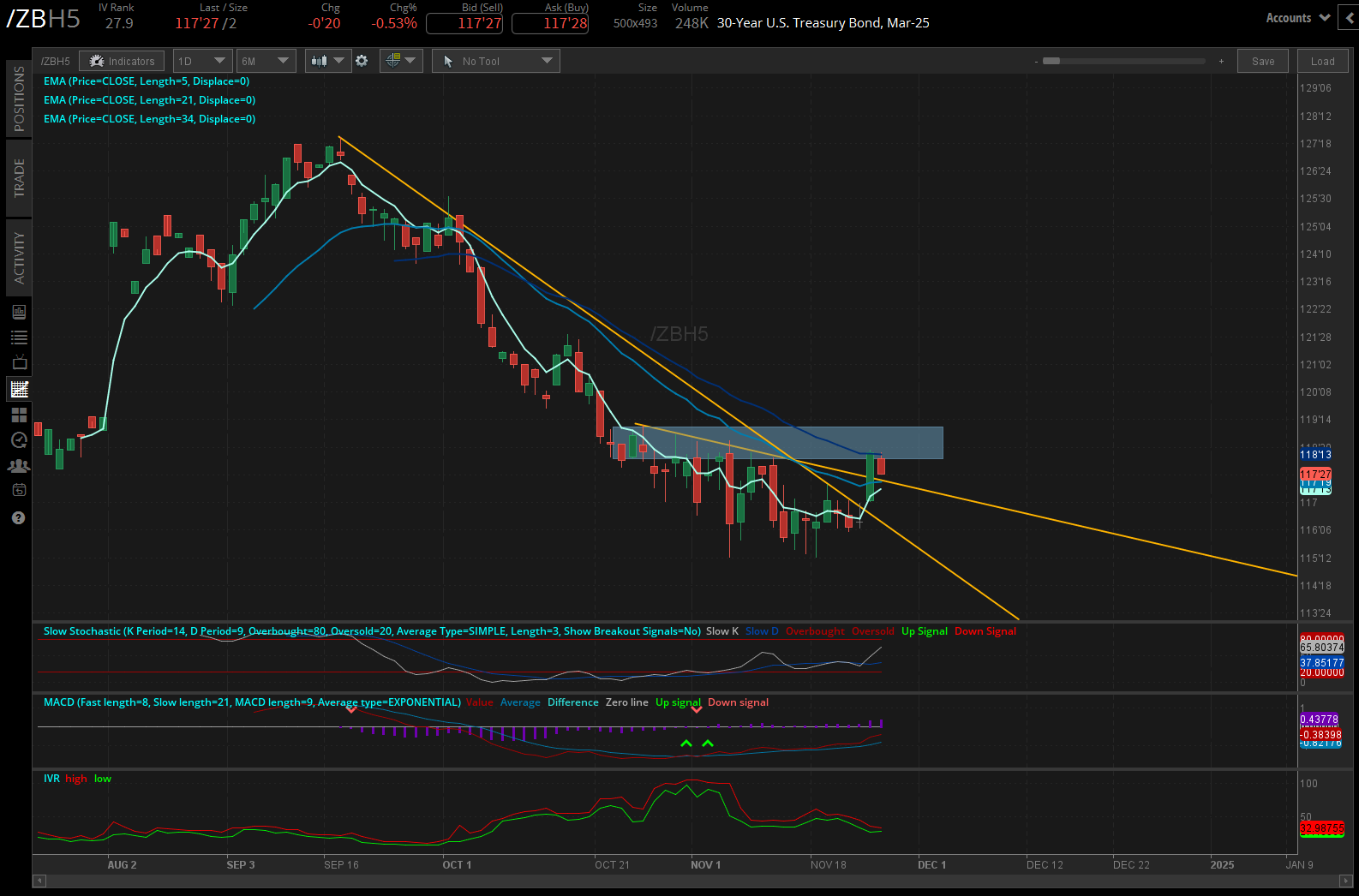Switch to the Trade tab
Screen dimensions: 1359x896
tap(19, 178)
